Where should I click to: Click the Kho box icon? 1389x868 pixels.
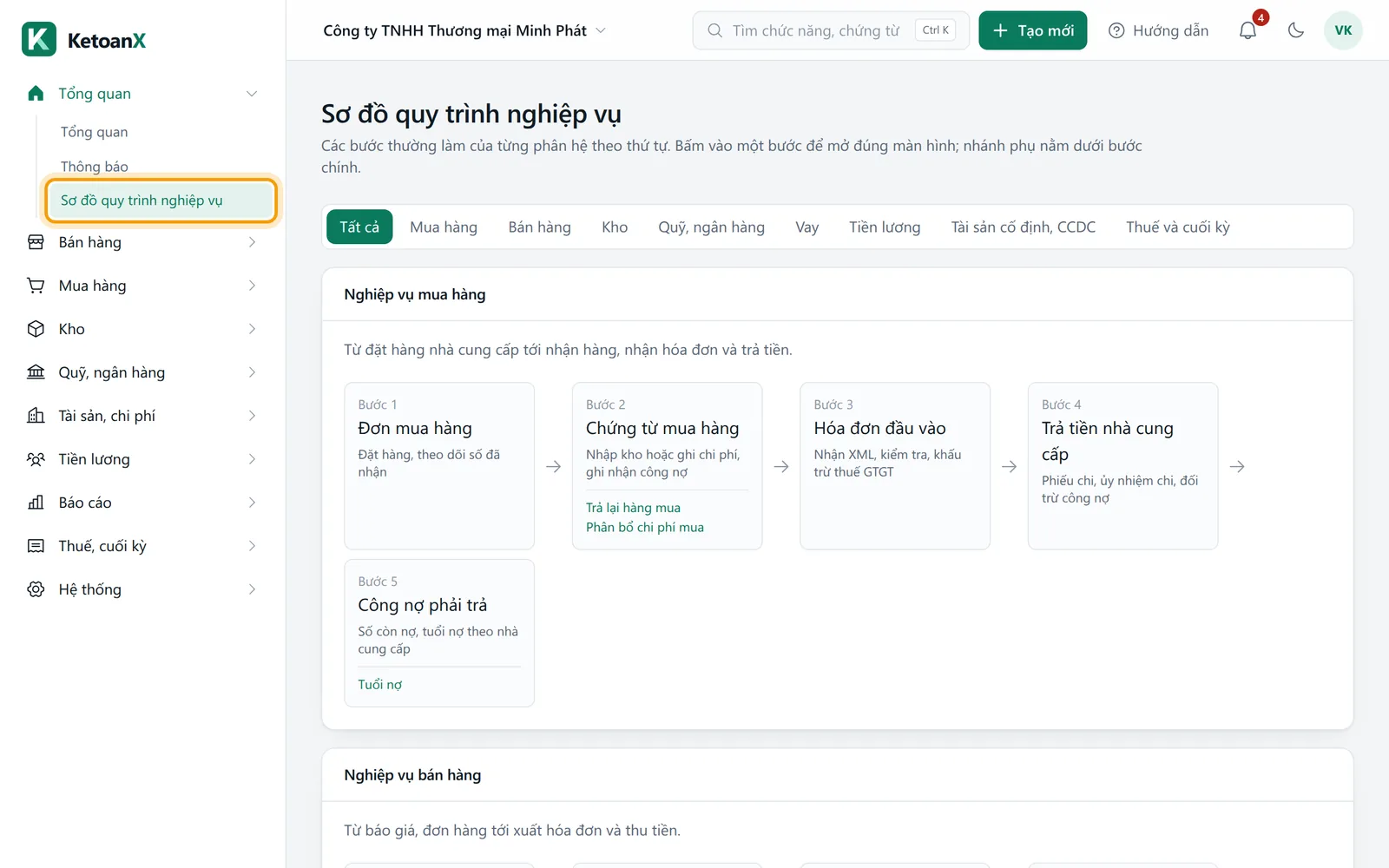click(36, 329)
